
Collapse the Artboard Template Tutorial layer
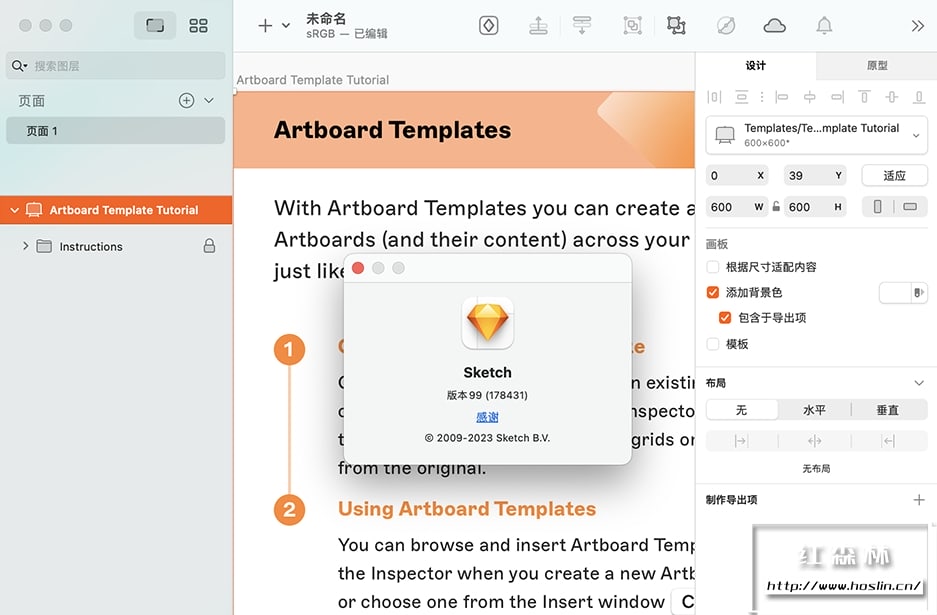pos(15,210)
